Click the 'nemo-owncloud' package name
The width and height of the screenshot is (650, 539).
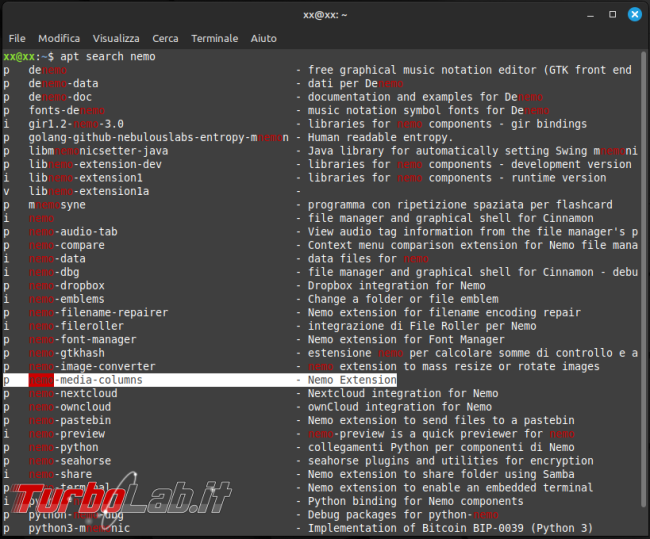pyautogui.click(x=70, y=407)
